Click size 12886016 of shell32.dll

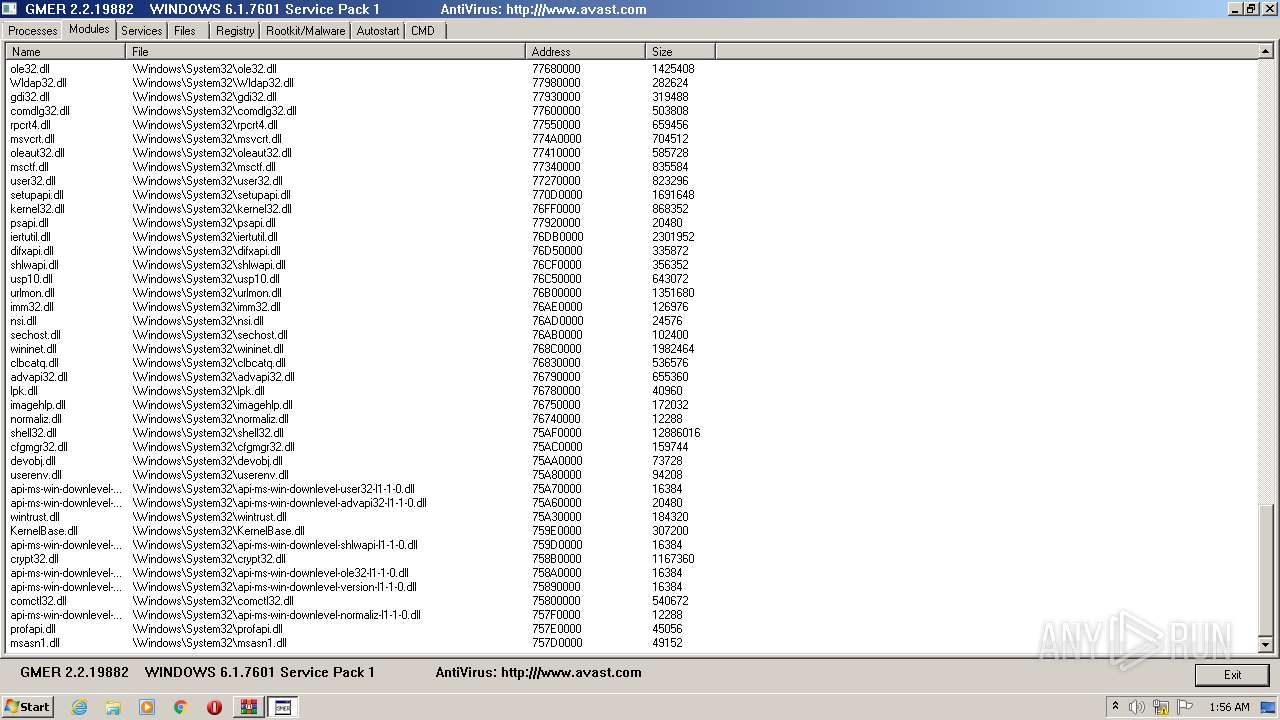point(676,433)
